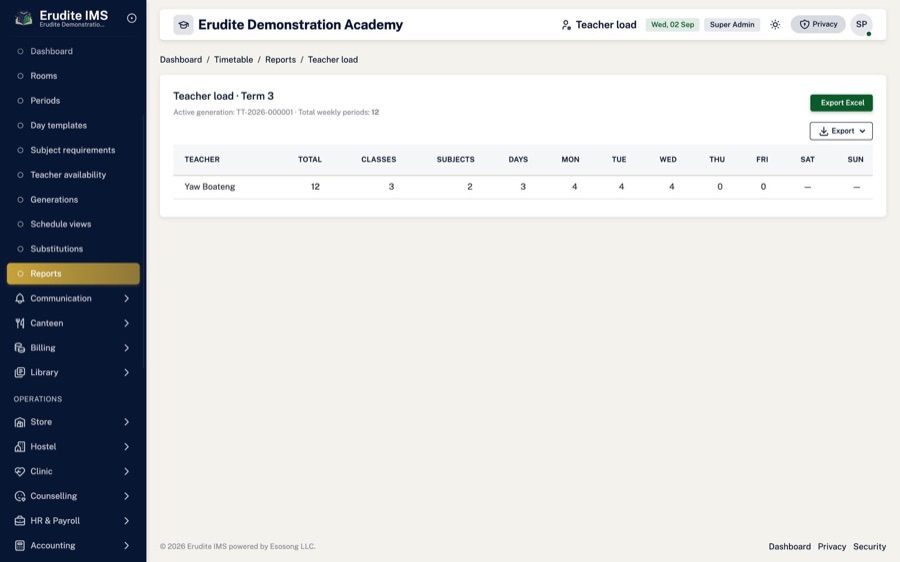Click the DAYS column header
Viewport: 900px width, 562px height.
point(518,160)
